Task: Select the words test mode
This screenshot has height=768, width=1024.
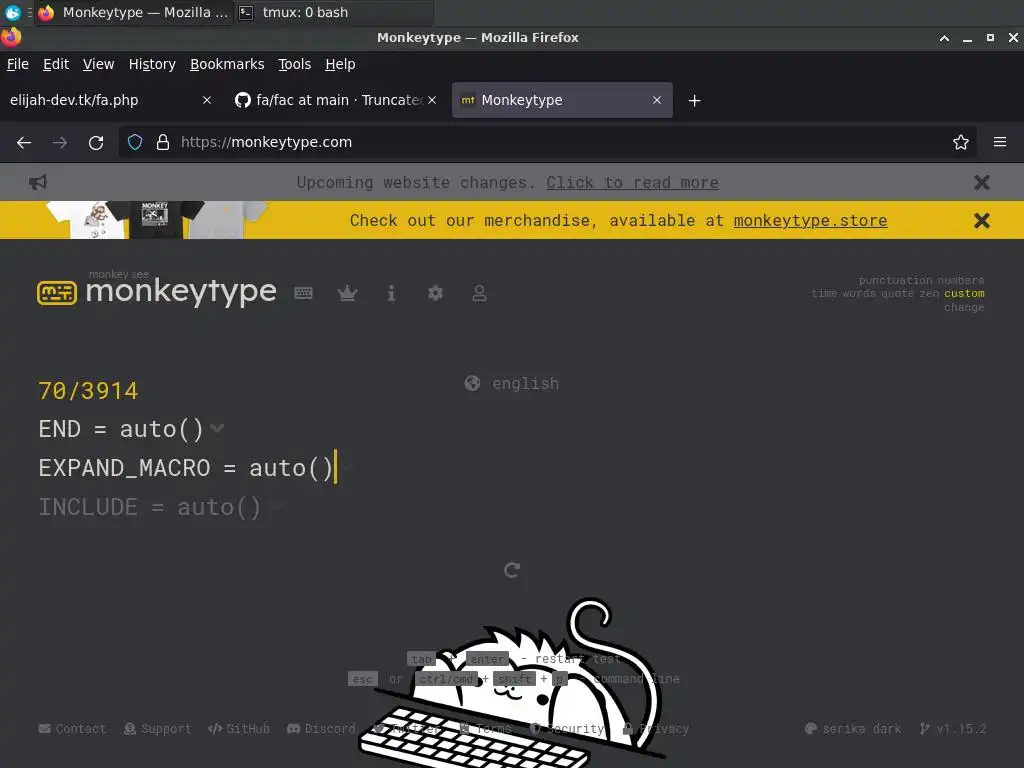Action: point(859,294)
